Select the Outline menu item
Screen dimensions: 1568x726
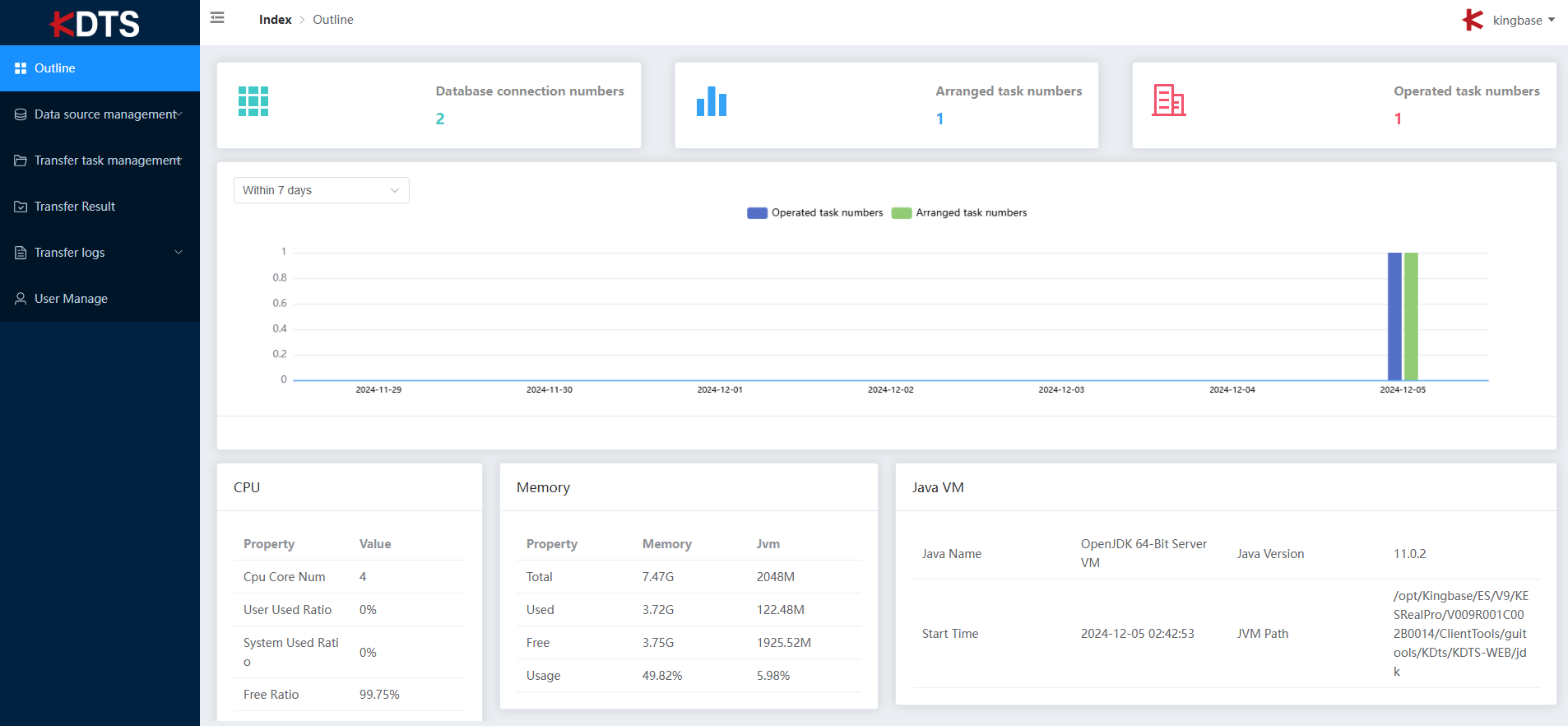(x=100, y=68)
